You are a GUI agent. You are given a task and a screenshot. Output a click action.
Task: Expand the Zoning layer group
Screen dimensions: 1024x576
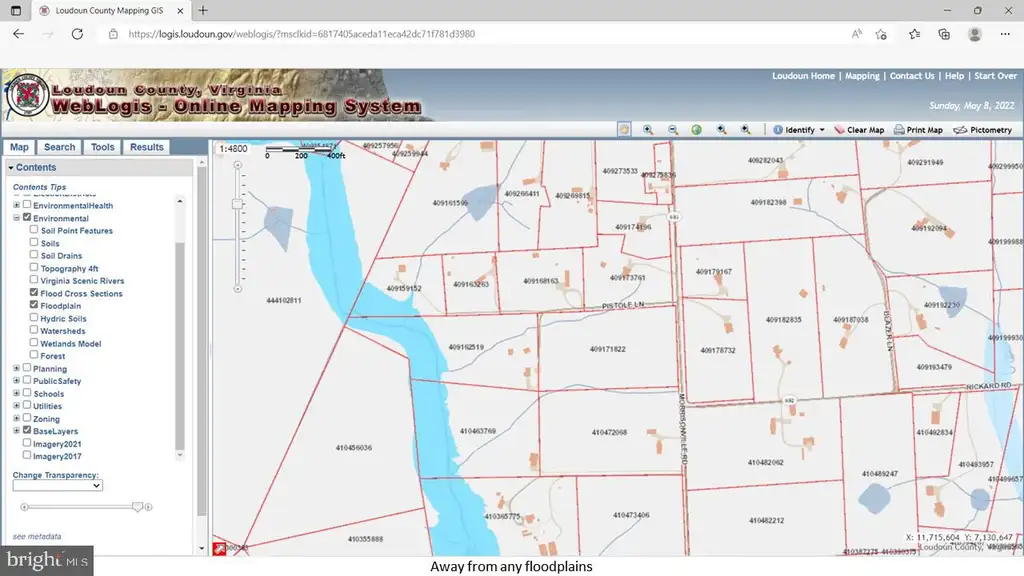pos(16,418)
